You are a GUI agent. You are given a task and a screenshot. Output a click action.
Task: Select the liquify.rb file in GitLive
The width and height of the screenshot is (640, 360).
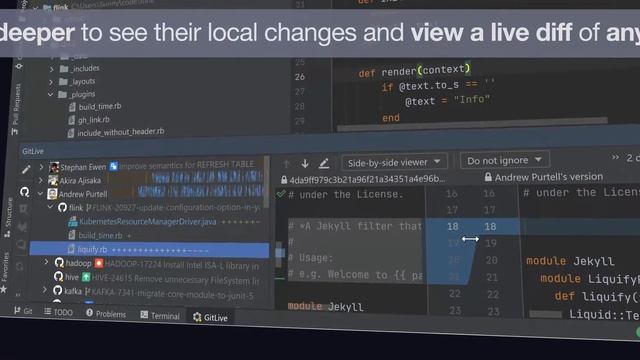coord(149,249)
